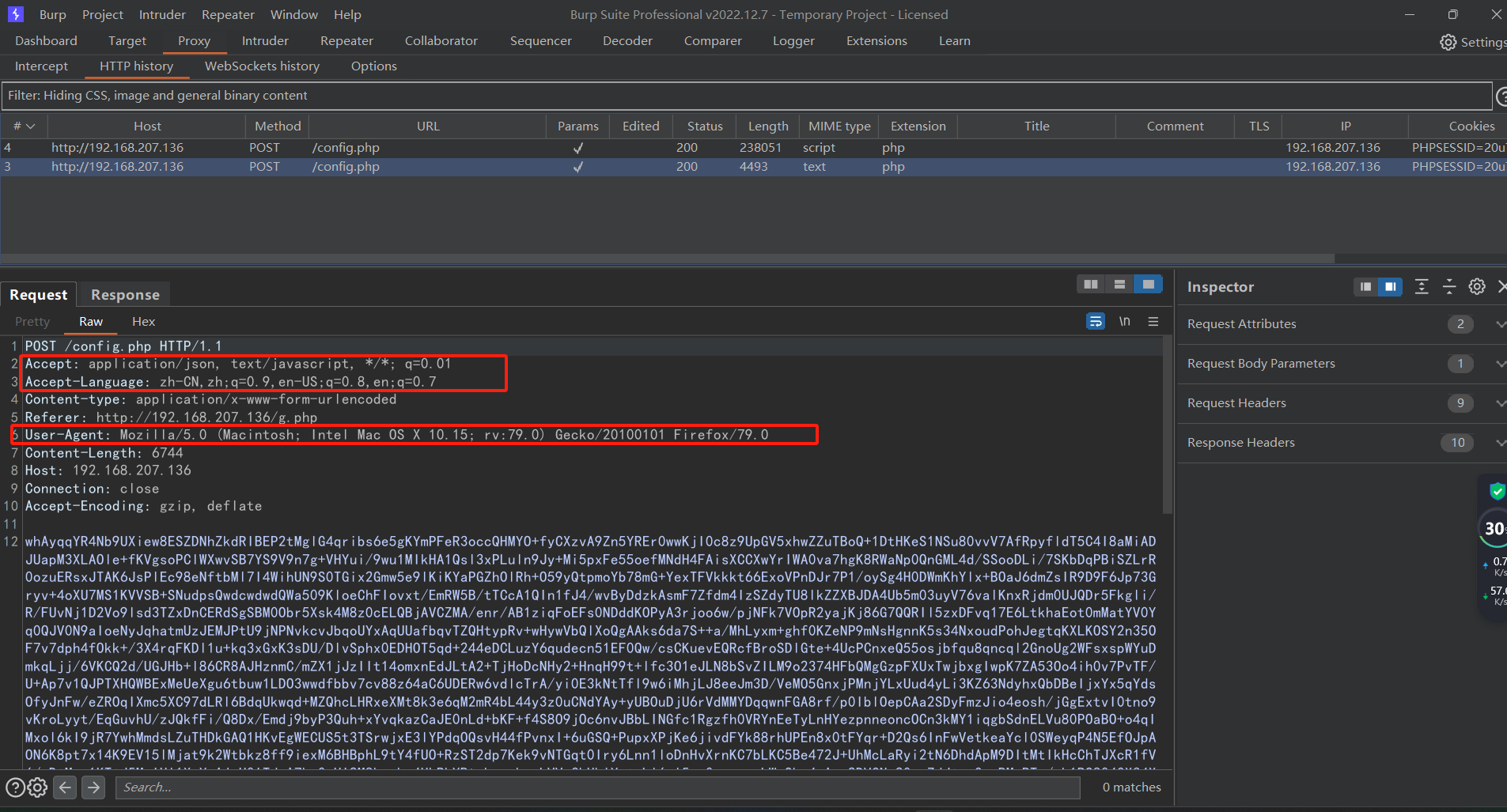1507x812 pixels.
Task: Open the Extensions tab
Action: point(877,41)
